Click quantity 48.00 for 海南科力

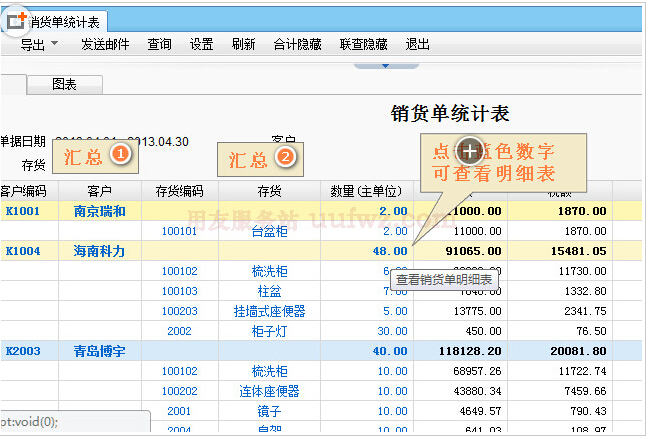(x=390, y=251)
